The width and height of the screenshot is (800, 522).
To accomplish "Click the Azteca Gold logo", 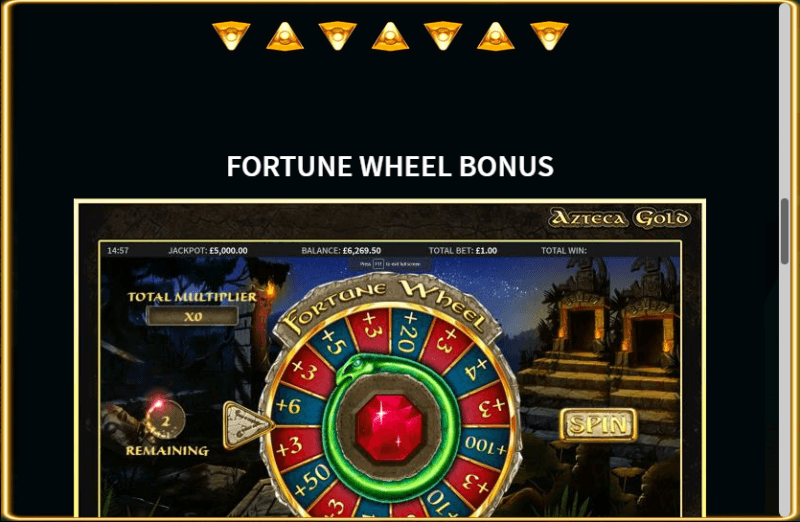I will [x=619, y=218].
